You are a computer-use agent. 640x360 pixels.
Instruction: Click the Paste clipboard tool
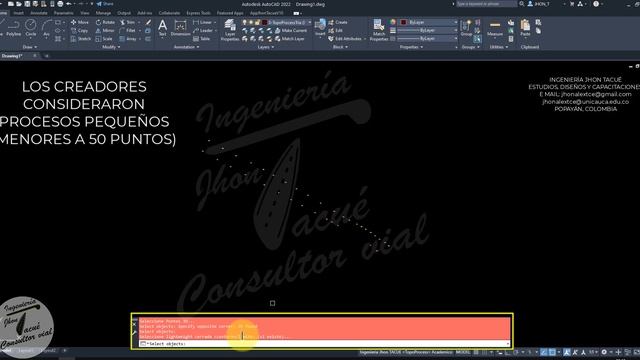525,28
